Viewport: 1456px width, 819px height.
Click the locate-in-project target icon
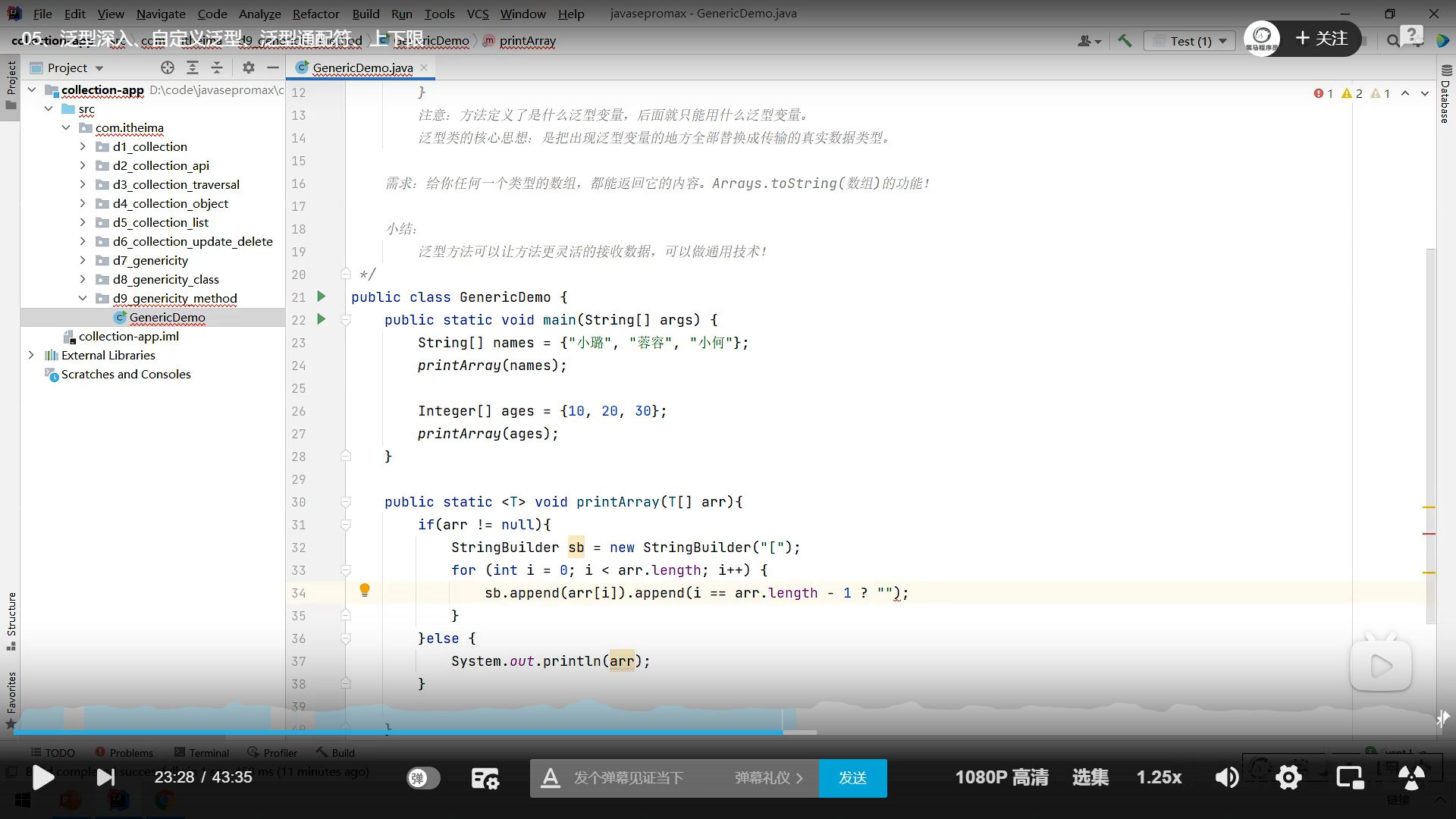point(168,67)
